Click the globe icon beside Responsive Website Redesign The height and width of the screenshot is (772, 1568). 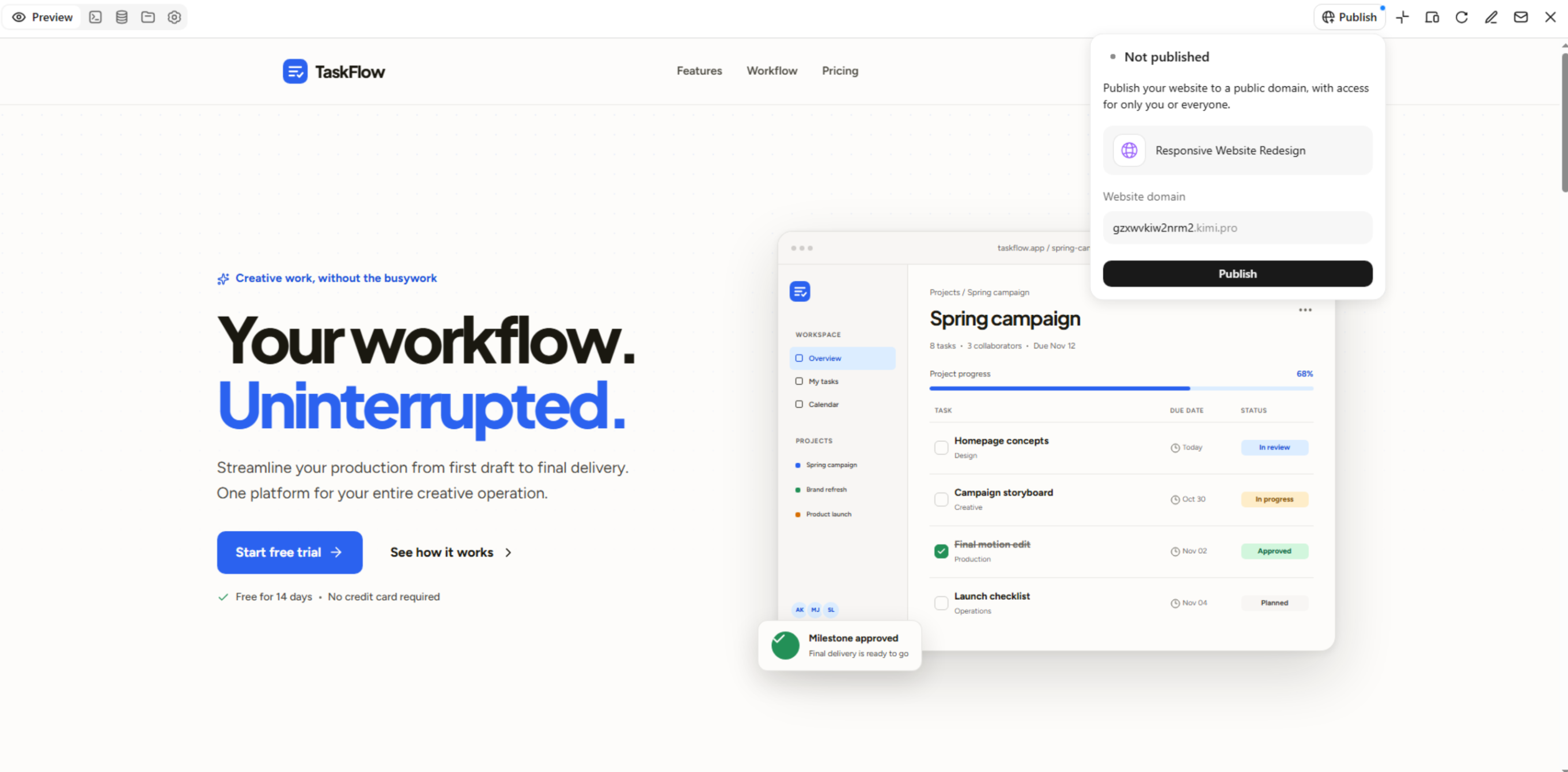point(1129,150)
